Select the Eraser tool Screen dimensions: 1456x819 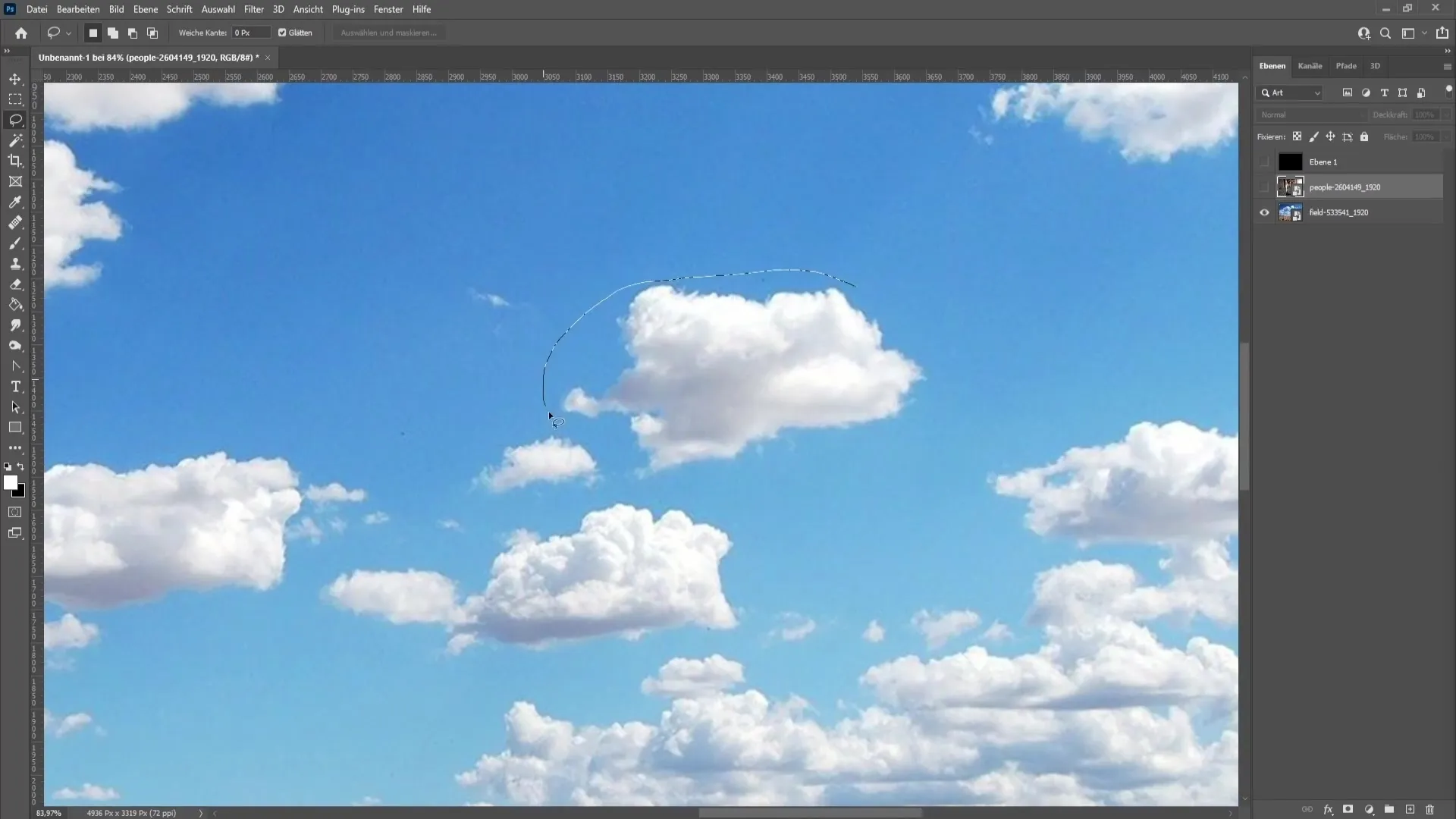click(x=15, y=283)
